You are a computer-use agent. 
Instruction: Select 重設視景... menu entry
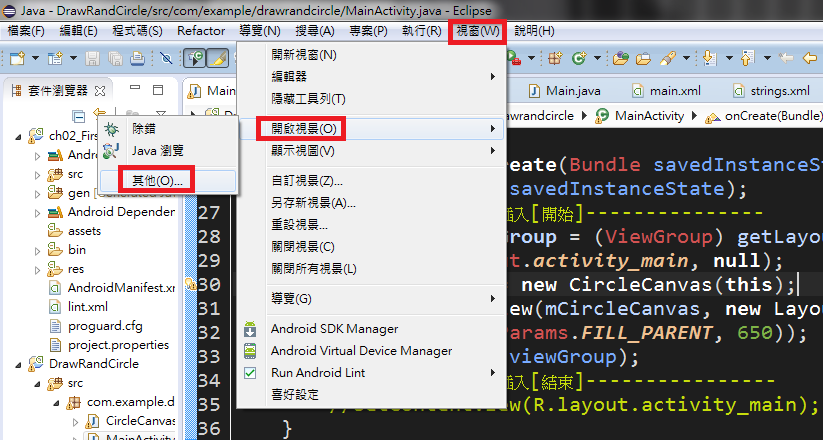click(x=371, y=225)
